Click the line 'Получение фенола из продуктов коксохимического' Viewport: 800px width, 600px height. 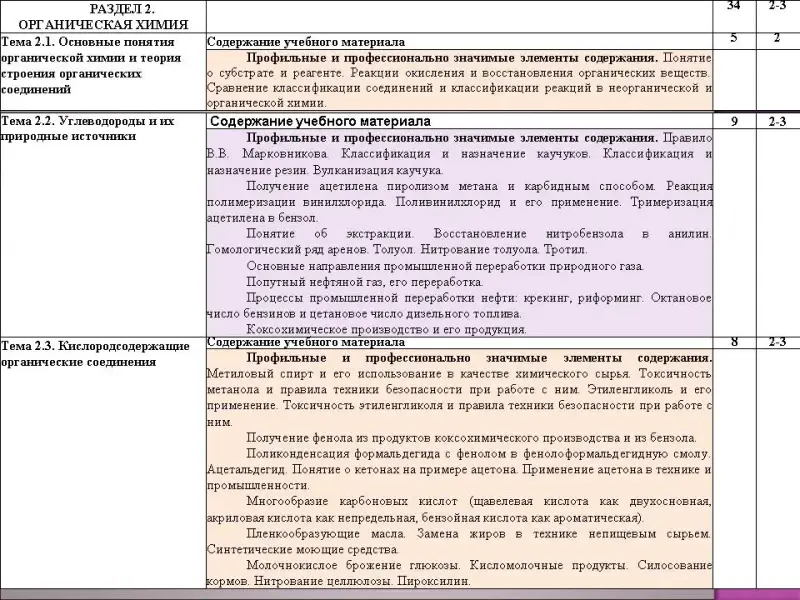[471, 438]
